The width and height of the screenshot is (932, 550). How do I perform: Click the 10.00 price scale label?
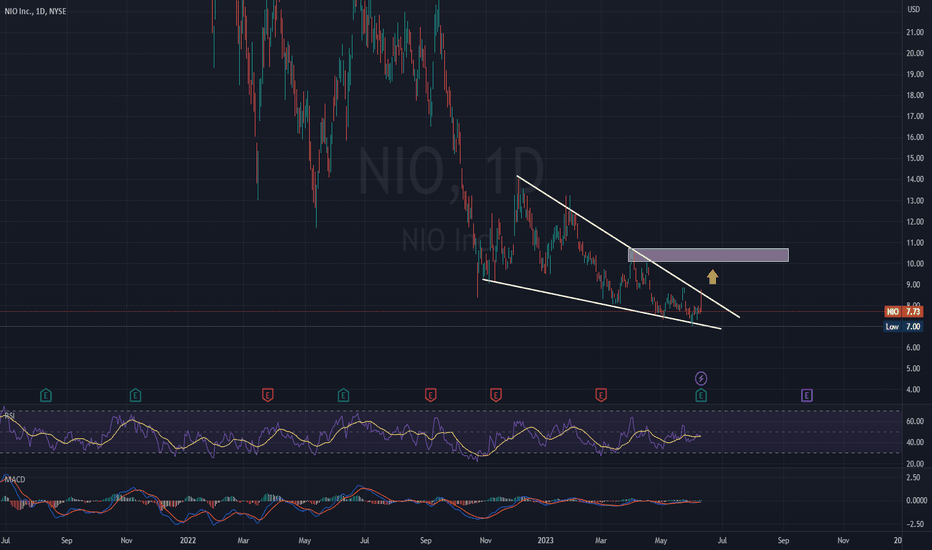point(915,263)
